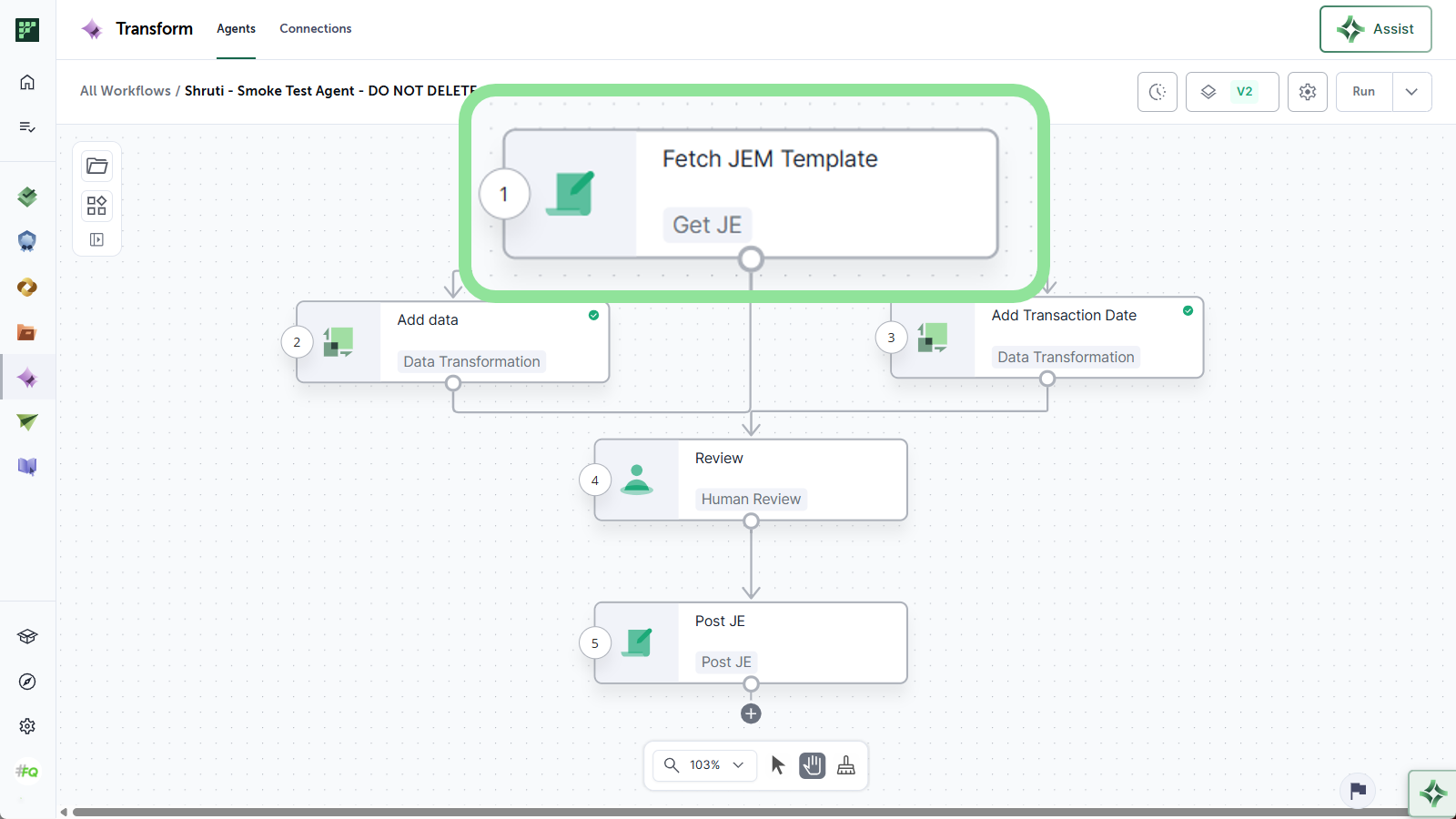Click the Post JE tag label
The height and width of the screenshot is (819, 1456).
726,662
